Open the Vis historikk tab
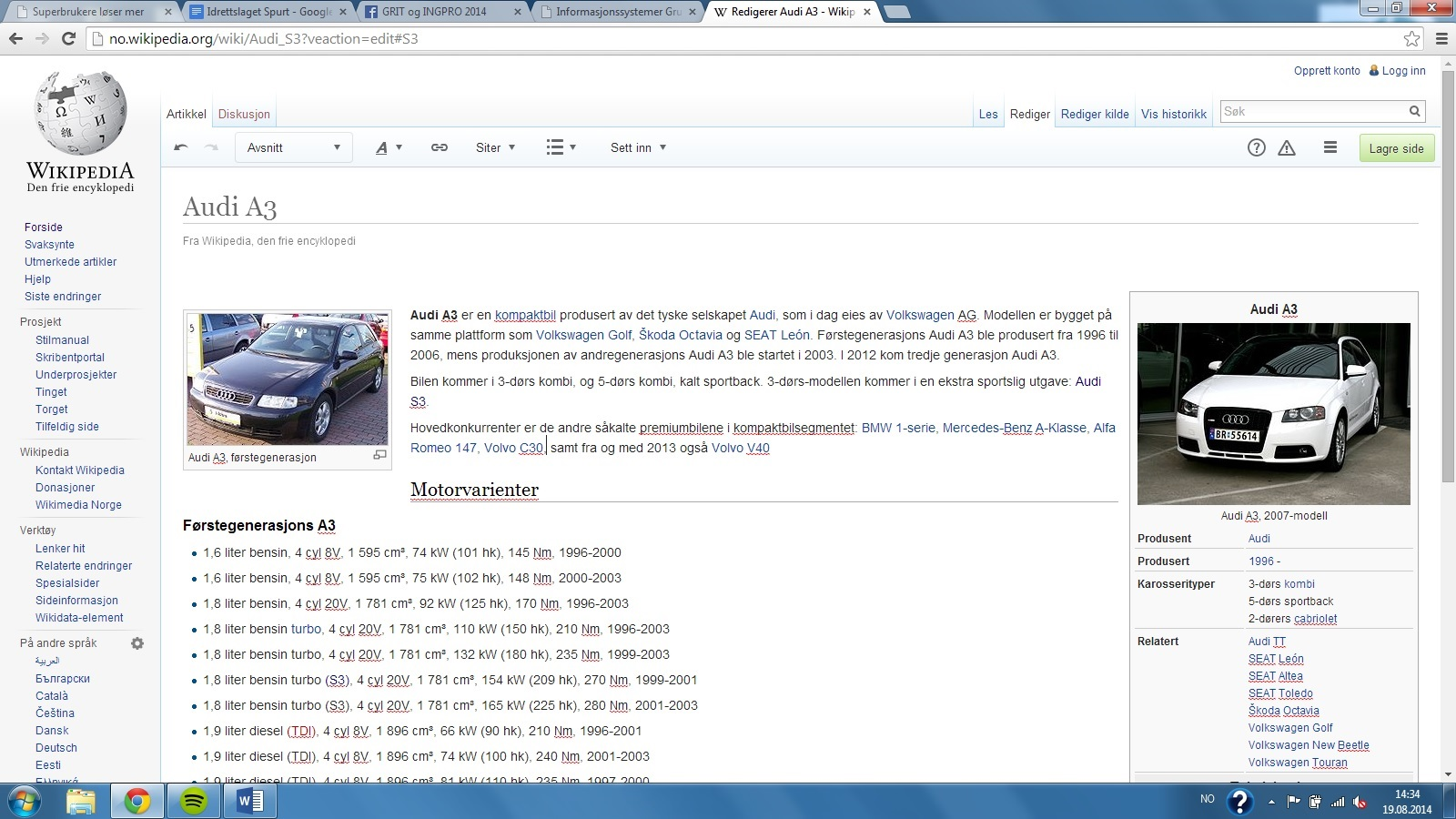 pyautogui.click(x=1174, y=114)
